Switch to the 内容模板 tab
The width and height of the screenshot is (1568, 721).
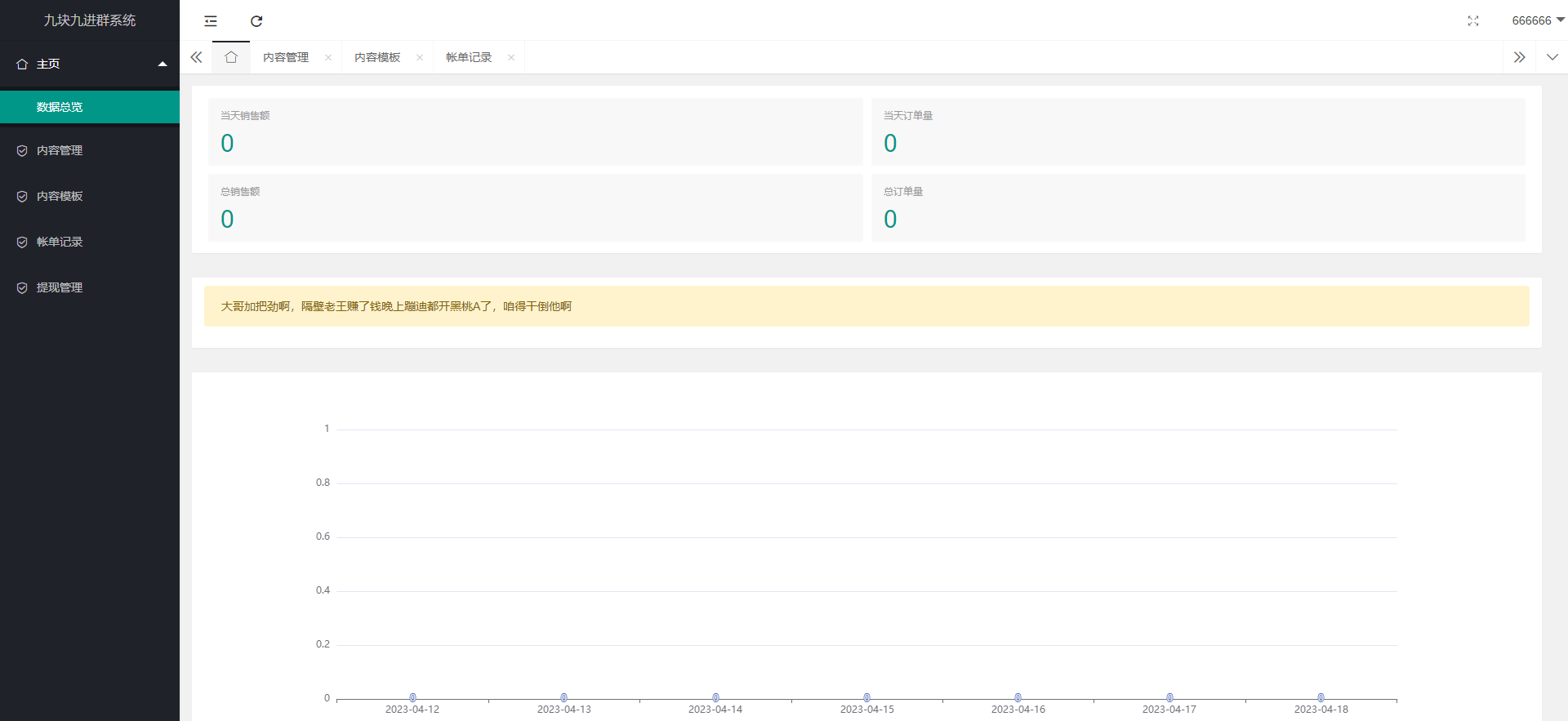click(377, 57)
